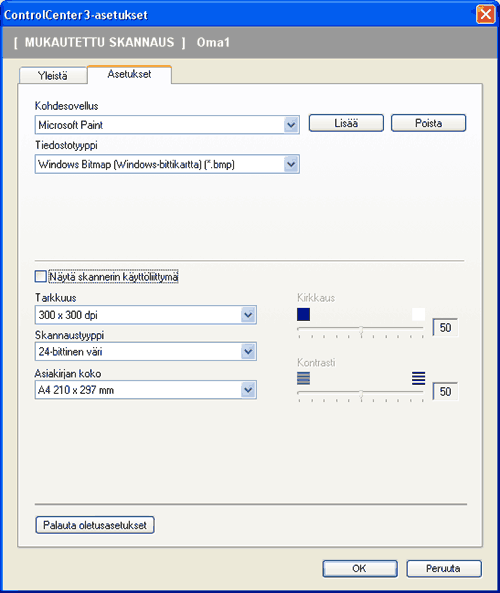The image size is (500, 593).
Task: Click the dark blue brightness icon
Action: 303,314
